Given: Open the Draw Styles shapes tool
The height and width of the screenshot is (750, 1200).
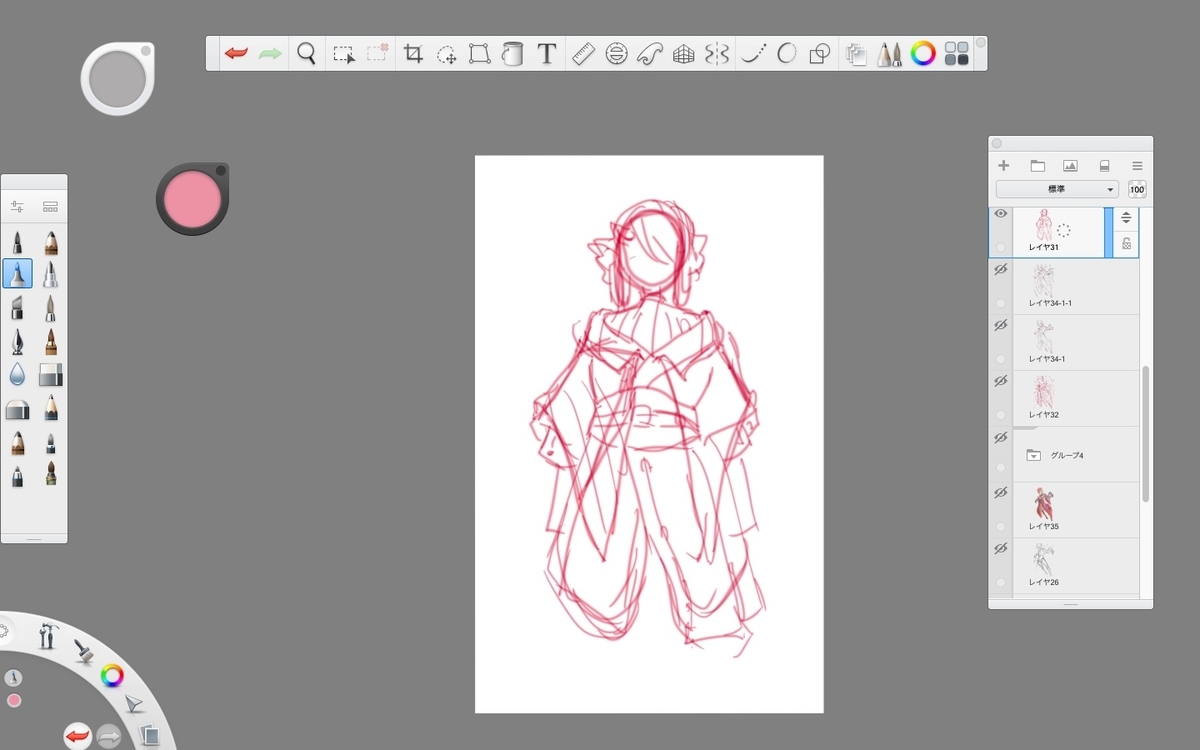Looking at the screenshot, I should click(820, 54).
